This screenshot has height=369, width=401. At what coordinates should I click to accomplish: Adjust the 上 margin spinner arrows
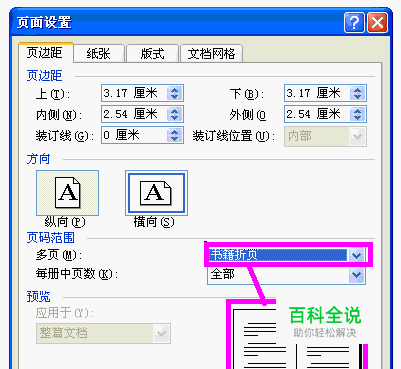pyautogui.click(x=175, y=93)
